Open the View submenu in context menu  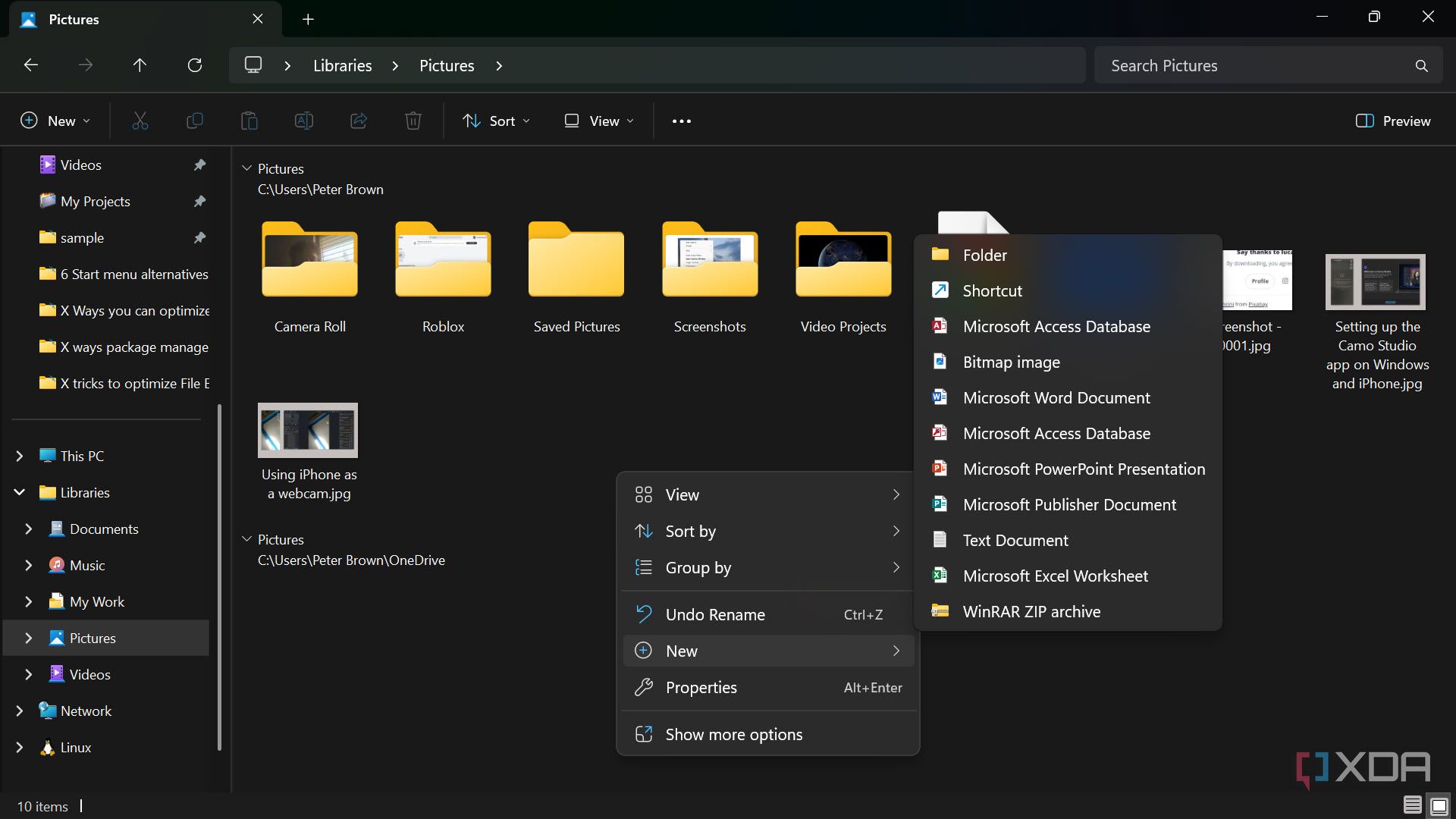(768, 494)
